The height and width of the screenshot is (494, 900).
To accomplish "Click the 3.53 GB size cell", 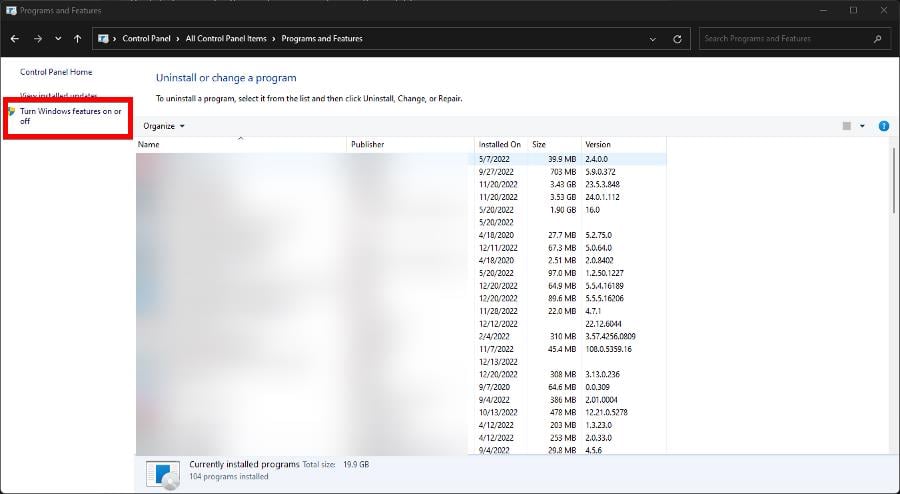I will (x=562, y=197).
